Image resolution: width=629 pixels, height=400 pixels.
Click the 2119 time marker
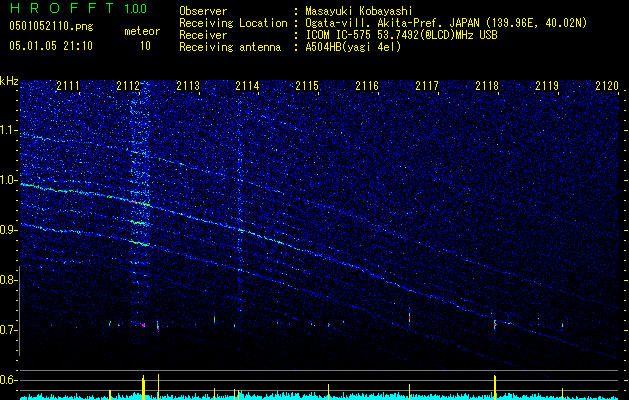(x=547, y=85)
